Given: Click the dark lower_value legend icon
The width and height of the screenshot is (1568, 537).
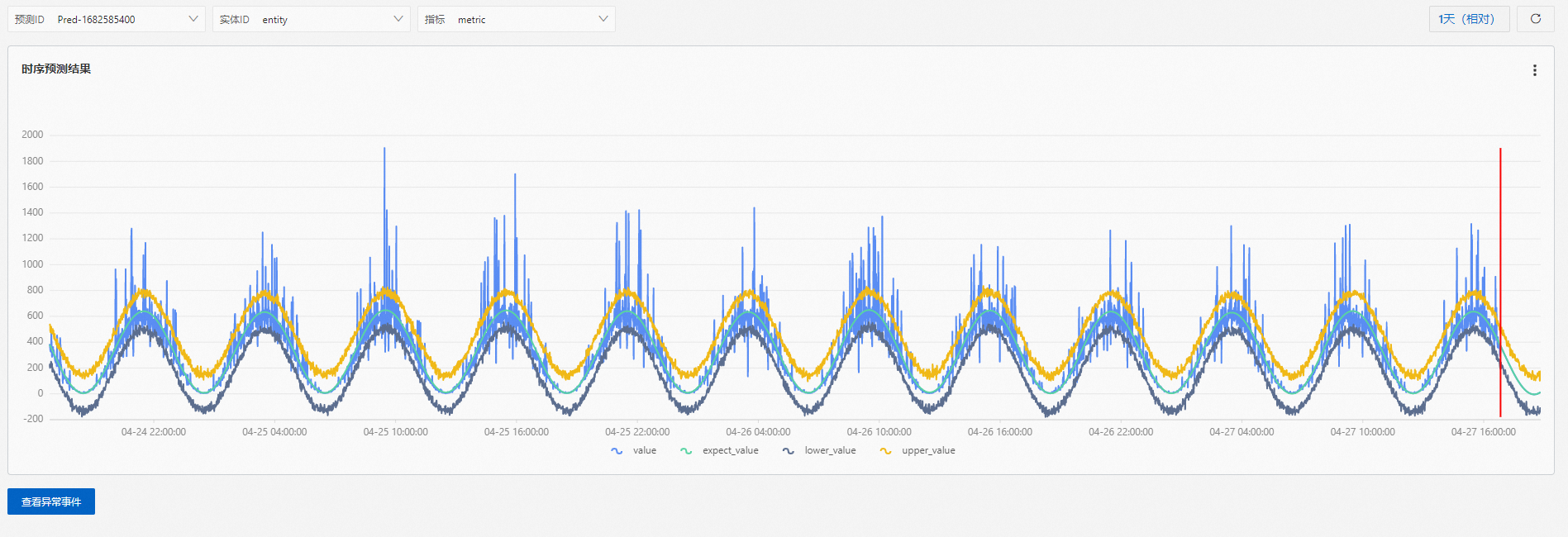Looking at the screenshot, I should tap(789, 451).
